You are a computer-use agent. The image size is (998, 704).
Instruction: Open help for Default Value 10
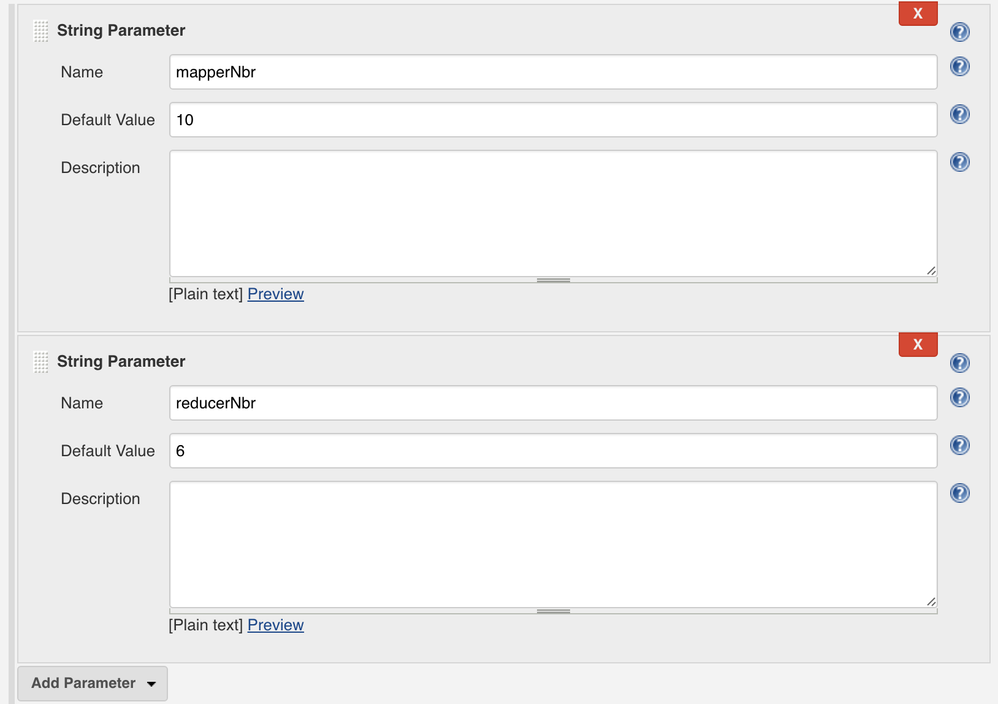[x=960, y=114]
